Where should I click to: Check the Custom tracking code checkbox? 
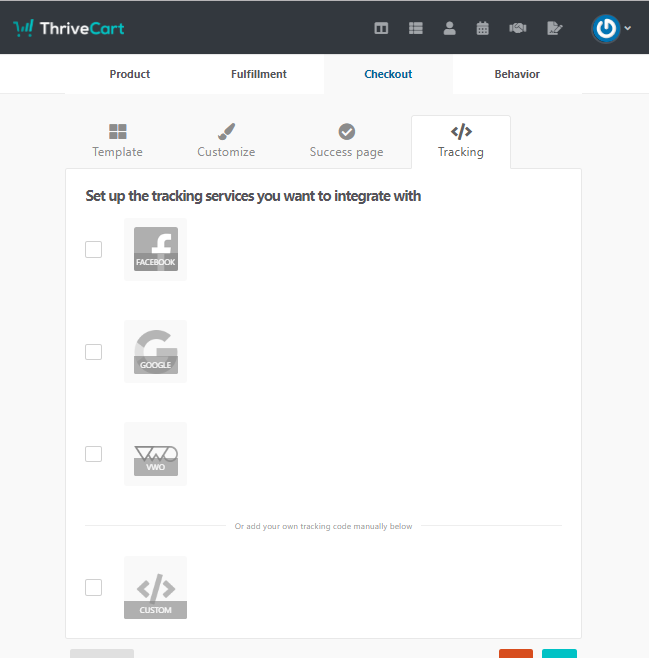tap(94, 587)
